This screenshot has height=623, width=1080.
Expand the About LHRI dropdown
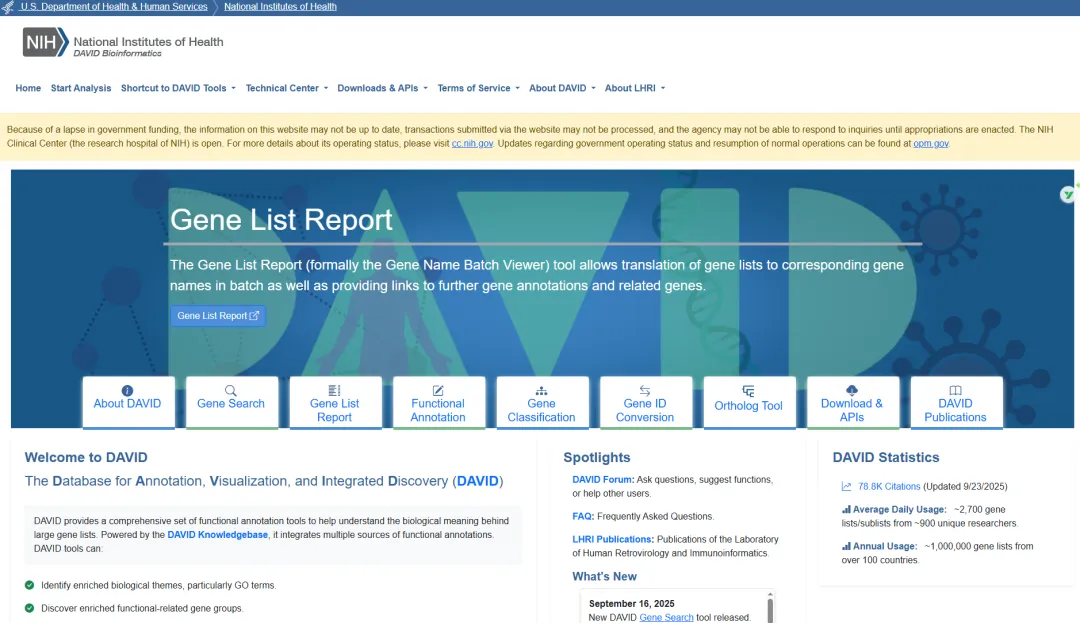pyautogui.click(x=634, y=88)
